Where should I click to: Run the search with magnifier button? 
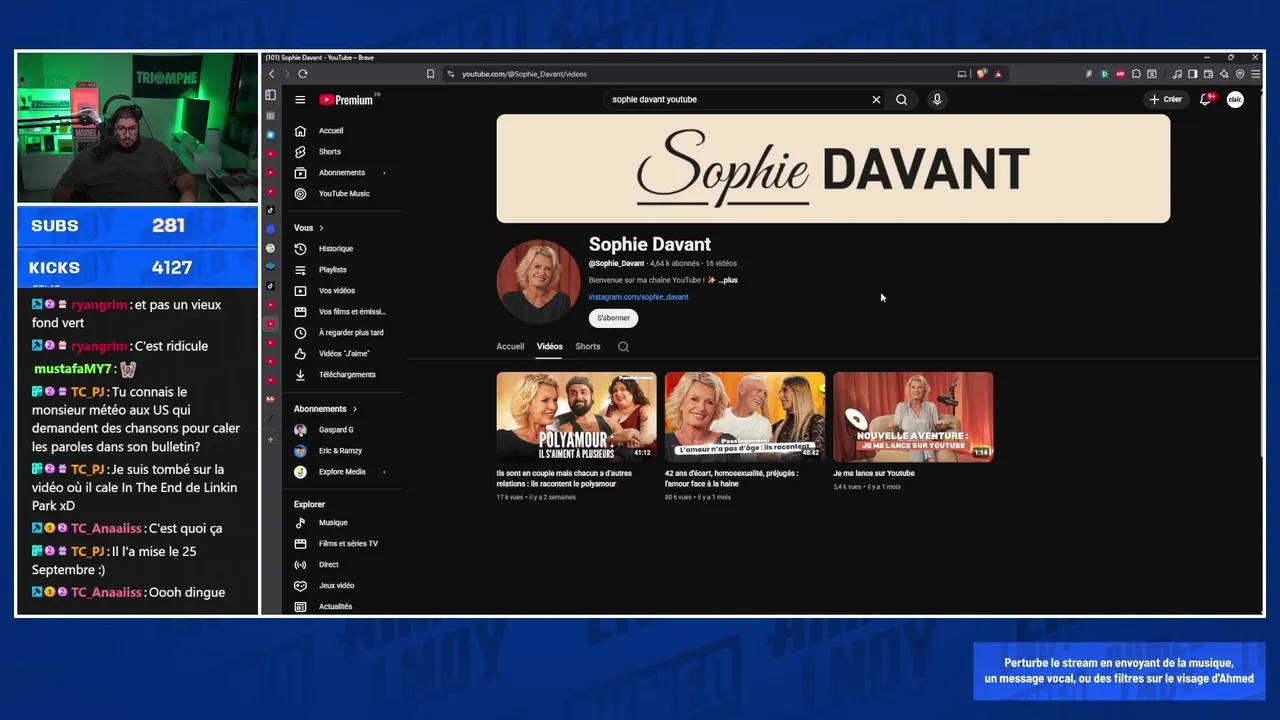901,100
